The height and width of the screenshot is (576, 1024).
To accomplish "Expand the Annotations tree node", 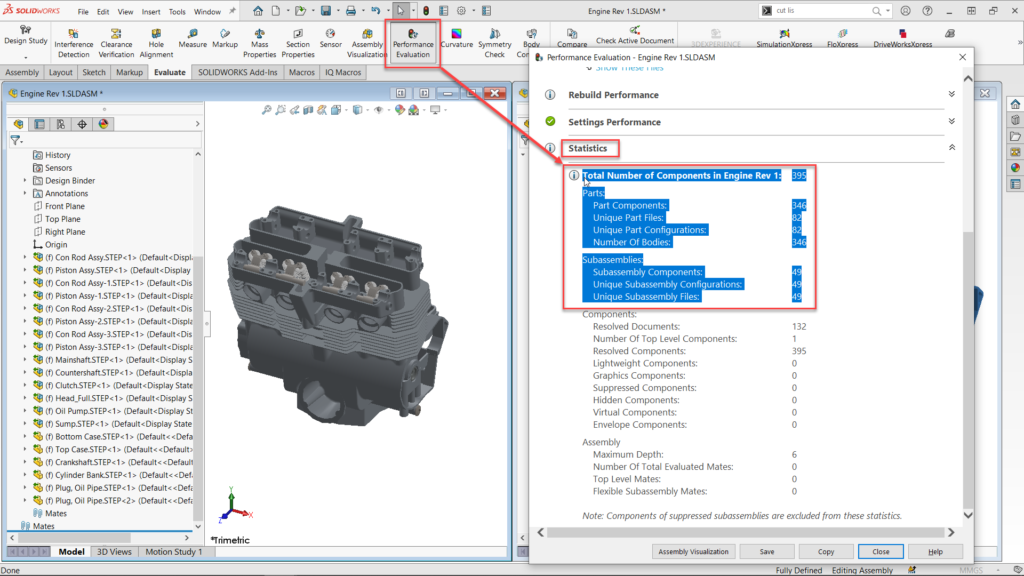I will pos(25,193).
